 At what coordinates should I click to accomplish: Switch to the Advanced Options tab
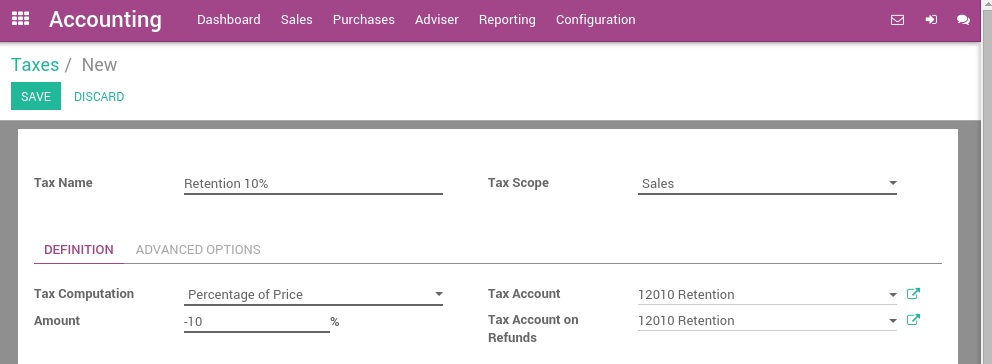198,249
